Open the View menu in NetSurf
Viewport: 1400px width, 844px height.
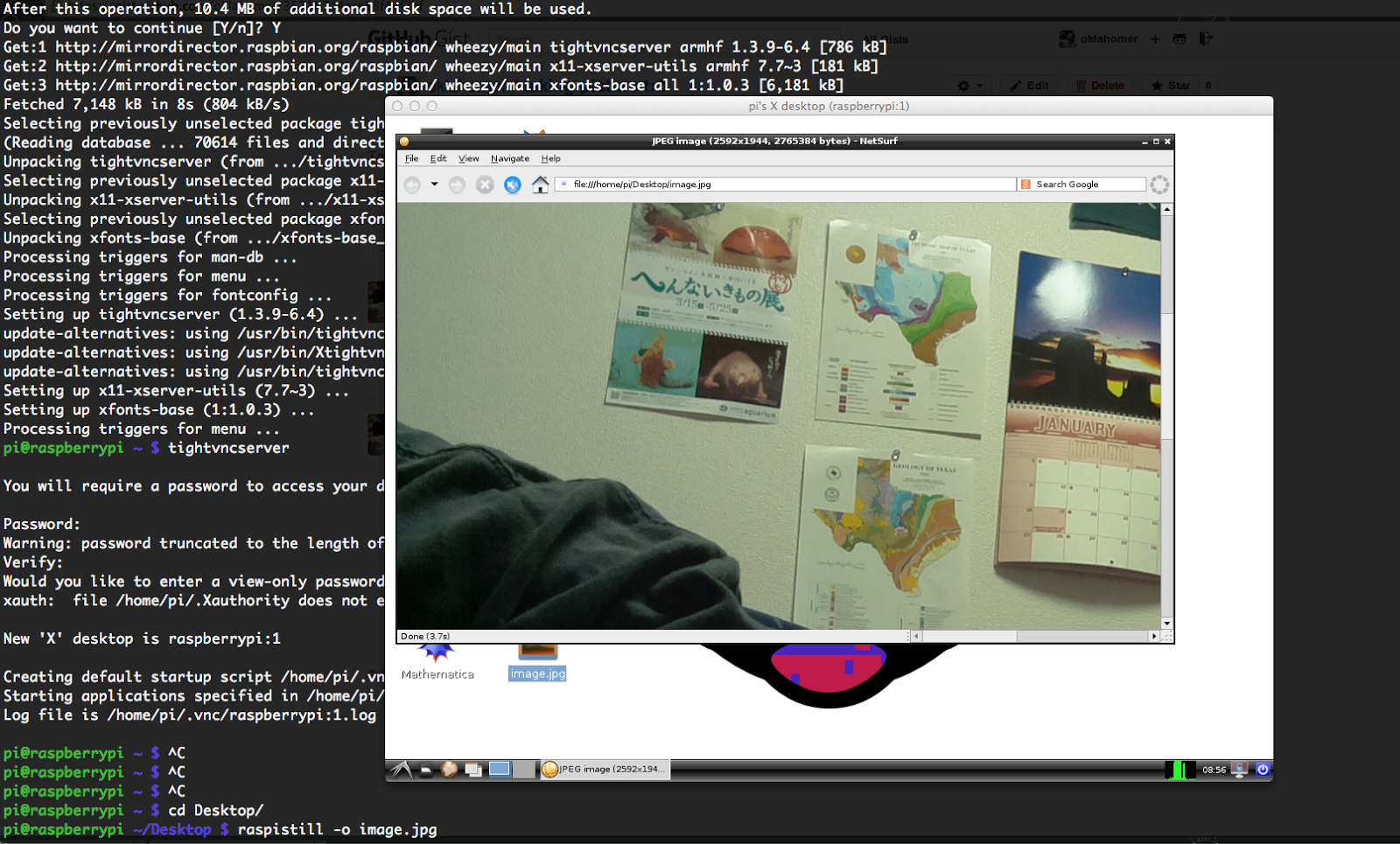(469, 158)
